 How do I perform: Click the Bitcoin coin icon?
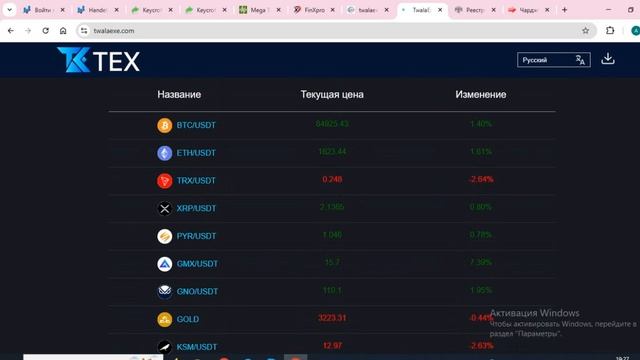click(164, 125)
